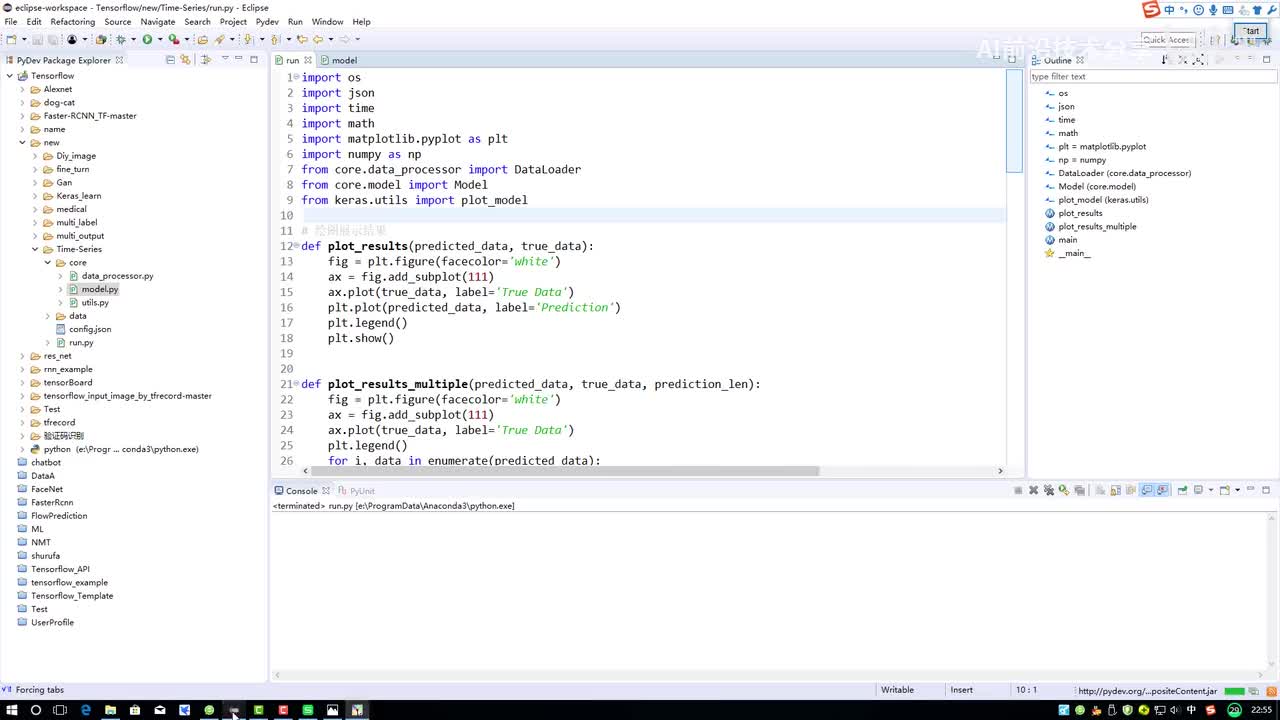This screenshot has height=720, width=1280.
Task: Click Pin Console icon
Action: (1182, 490)
